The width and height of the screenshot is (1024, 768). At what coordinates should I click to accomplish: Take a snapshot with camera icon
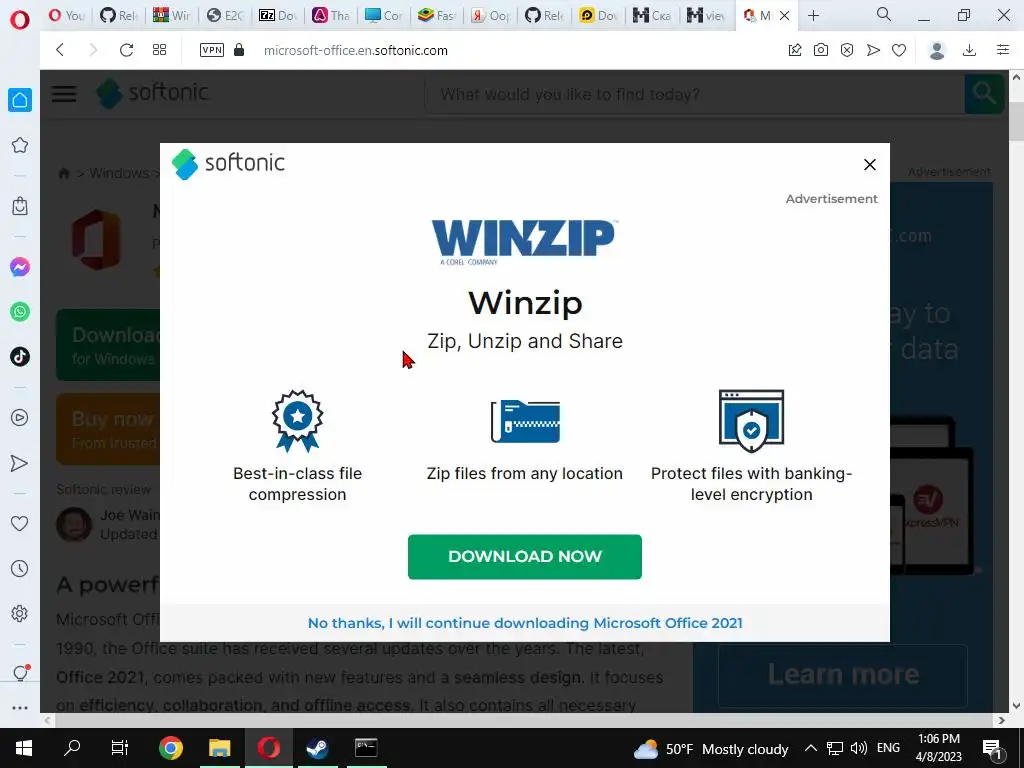tap(821, 50)
